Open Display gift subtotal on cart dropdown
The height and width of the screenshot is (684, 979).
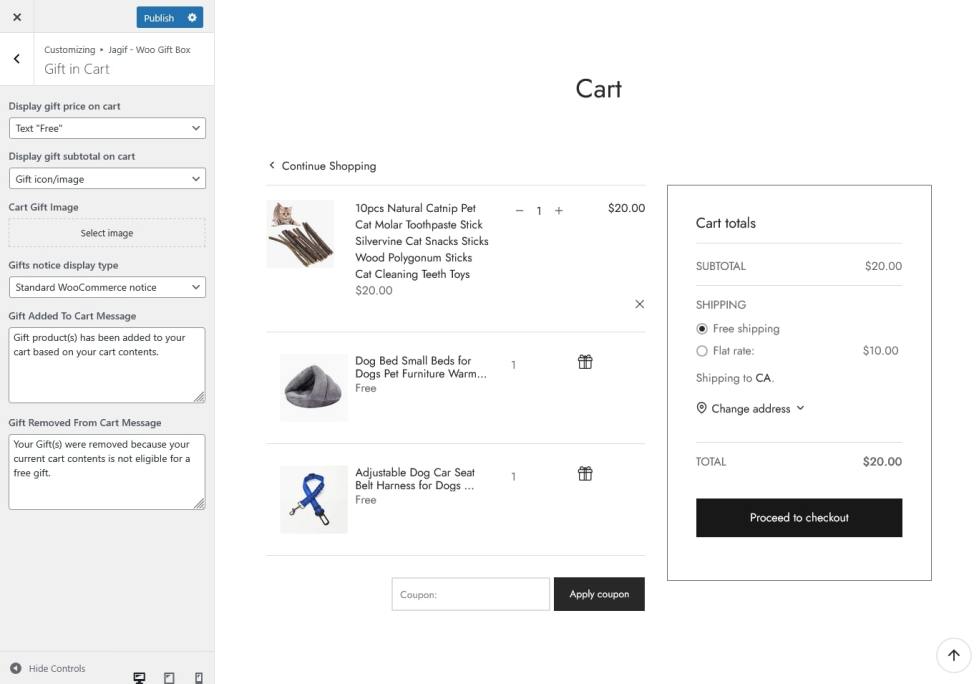point(107,179)
